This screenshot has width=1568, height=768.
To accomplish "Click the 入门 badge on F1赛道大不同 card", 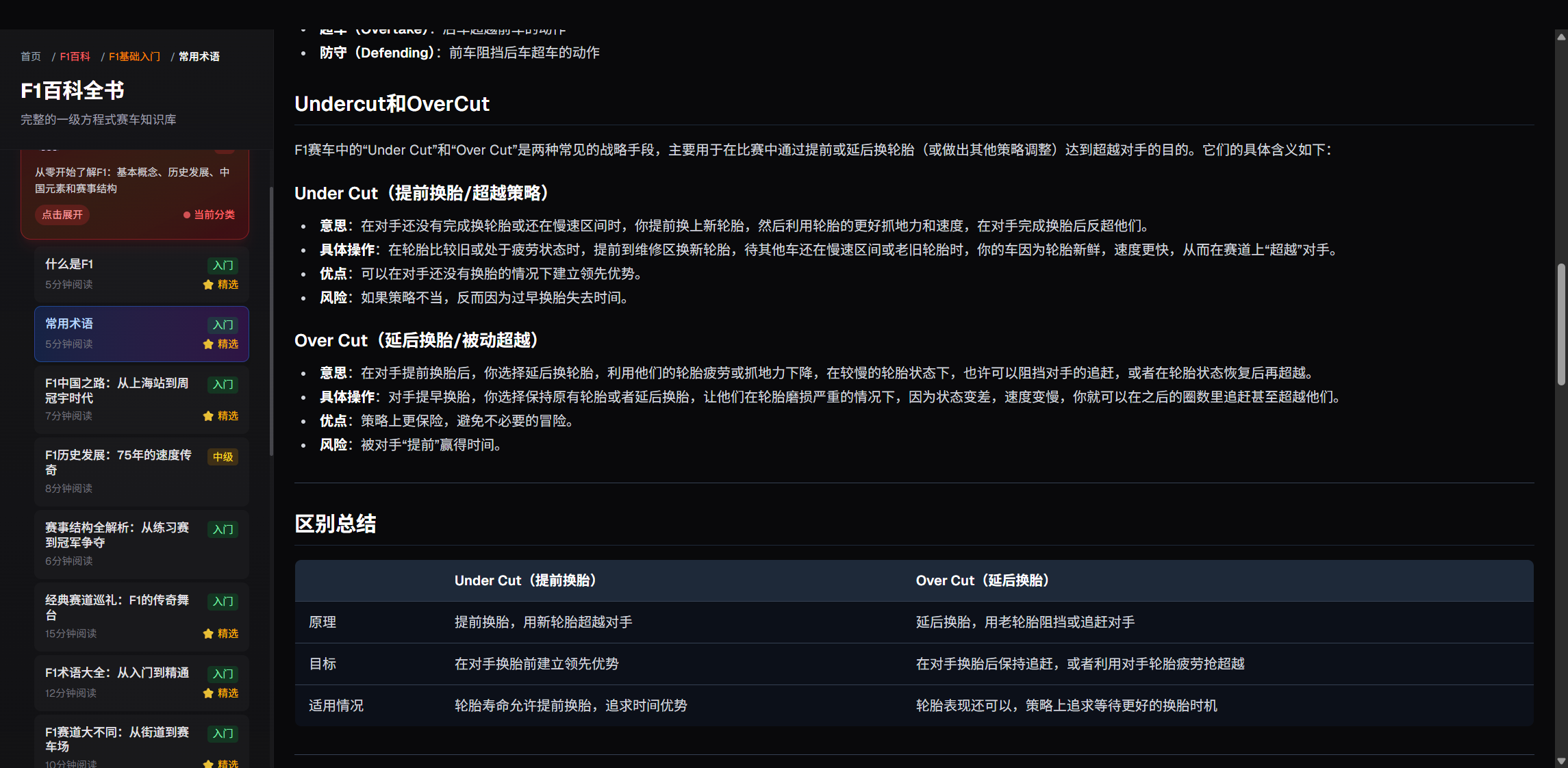I will (x=222, y=733).
